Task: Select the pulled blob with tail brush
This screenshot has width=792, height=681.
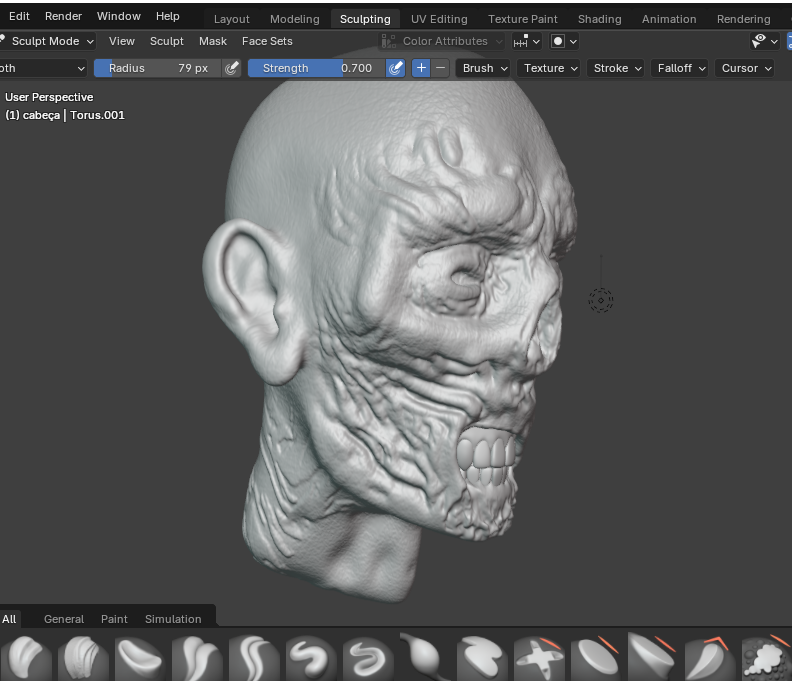Action: click(426, 657)
